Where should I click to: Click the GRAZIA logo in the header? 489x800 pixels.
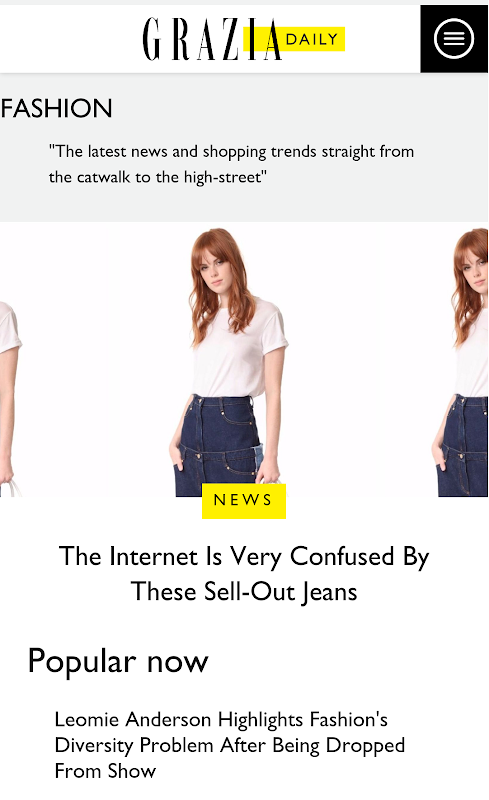[x=212, y=39]
